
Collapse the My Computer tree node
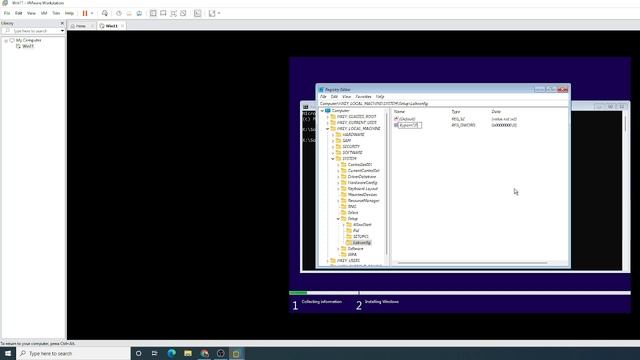pos(6,40)
